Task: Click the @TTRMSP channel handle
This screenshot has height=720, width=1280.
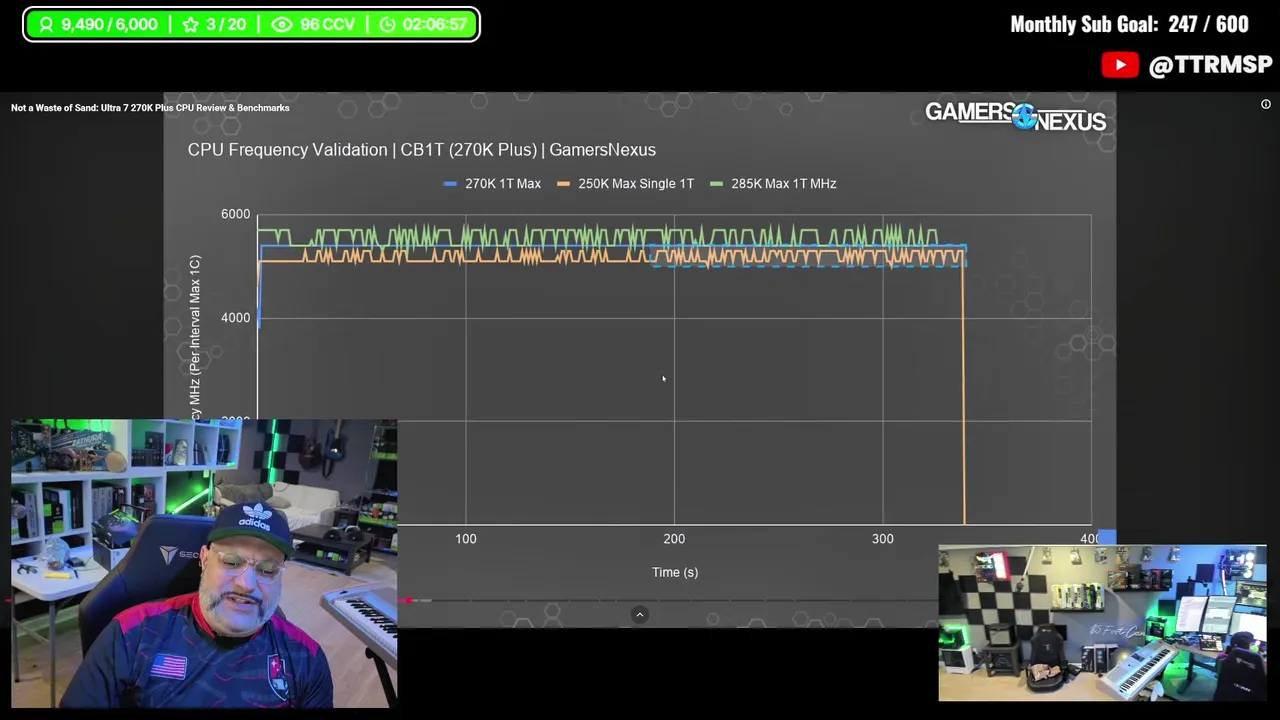Action: [x=1210, y=65]
